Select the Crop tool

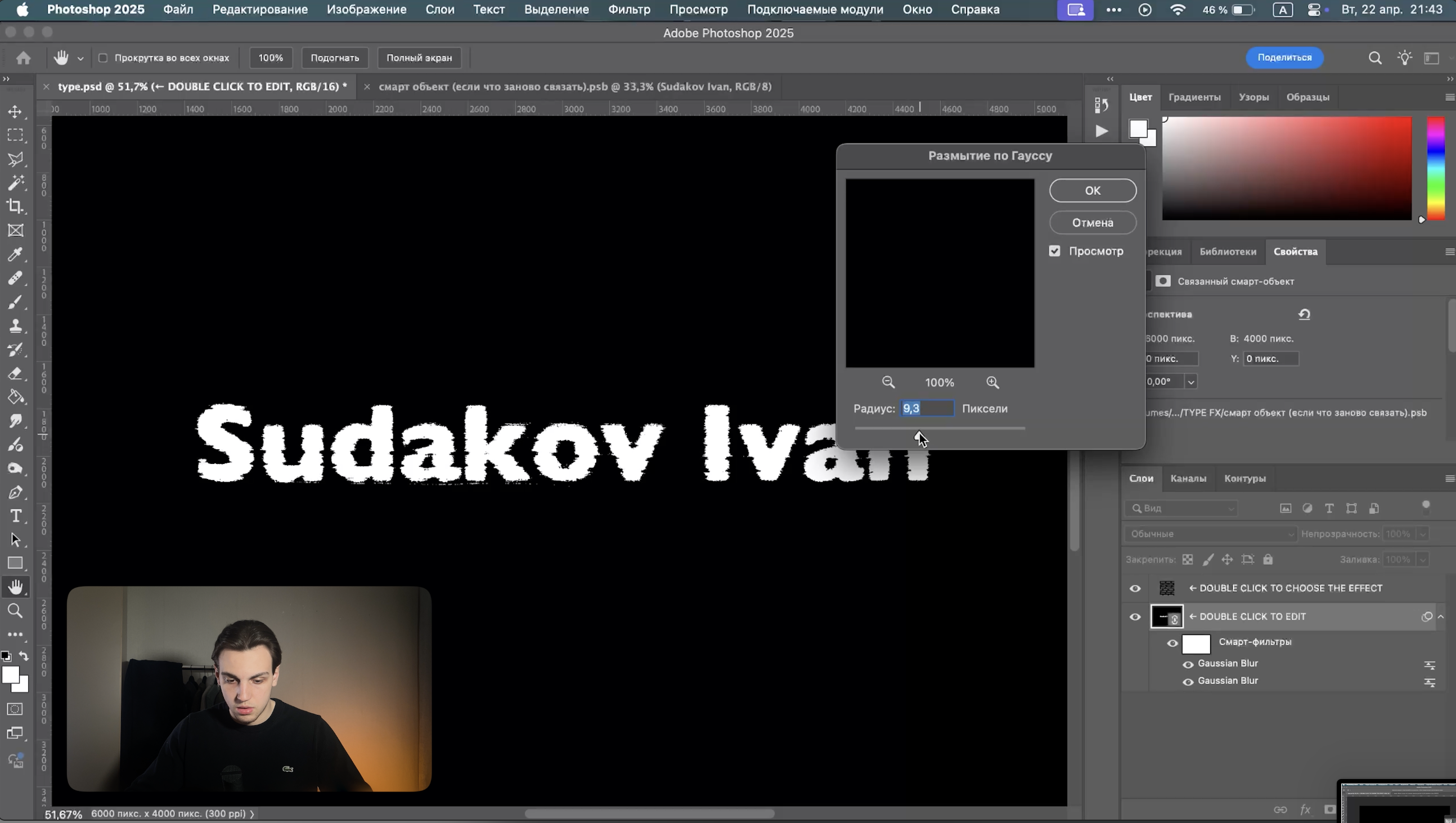coord(15,207)
